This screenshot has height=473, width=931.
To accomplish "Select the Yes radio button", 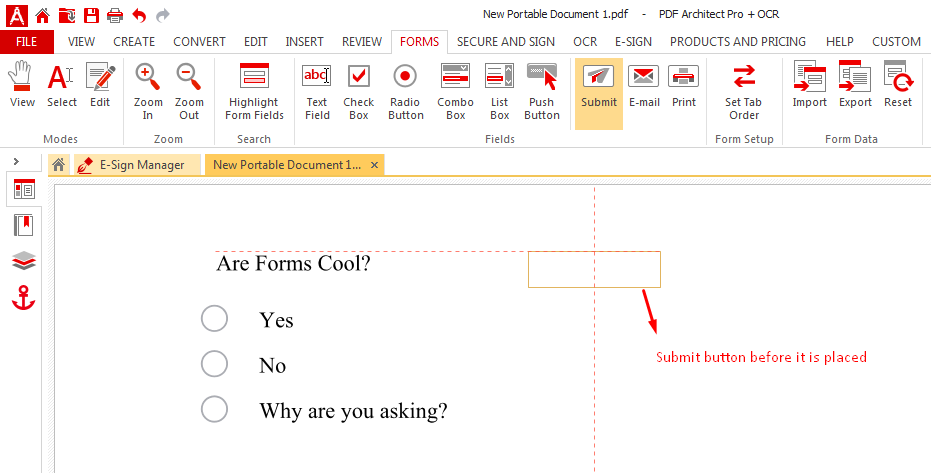I will point(214,318).
